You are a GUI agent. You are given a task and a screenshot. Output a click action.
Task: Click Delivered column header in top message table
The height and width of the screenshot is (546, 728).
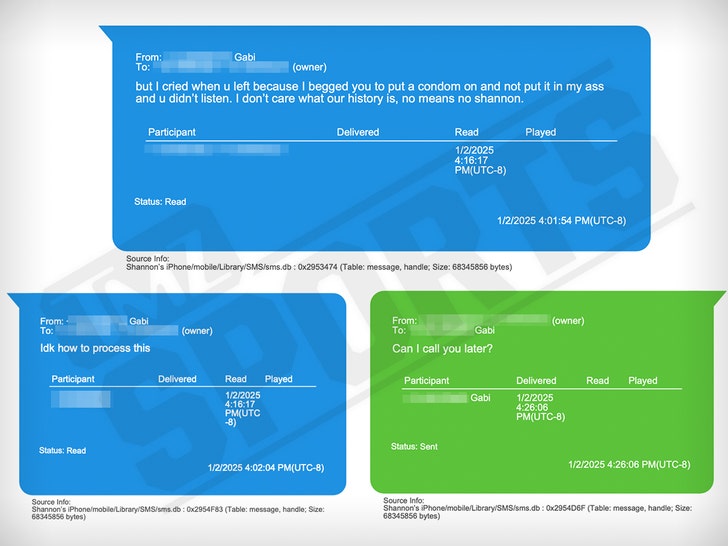(x=358, y=132)
